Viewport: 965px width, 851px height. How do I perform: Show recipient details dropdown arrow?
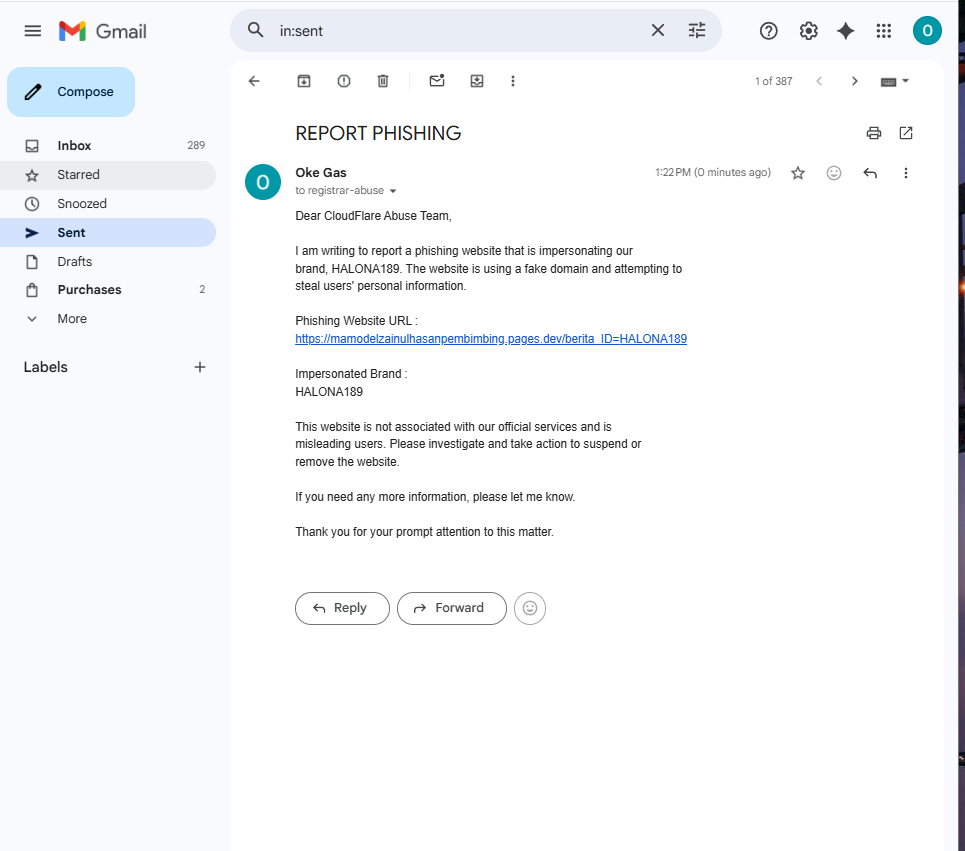click(x=393, y=191)
